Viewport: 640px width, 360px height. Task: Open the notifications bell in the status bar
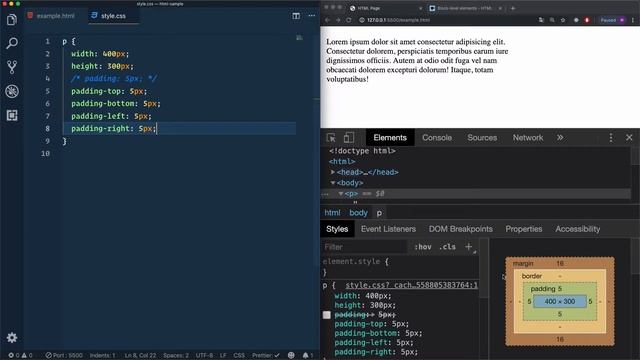point(306,355)
